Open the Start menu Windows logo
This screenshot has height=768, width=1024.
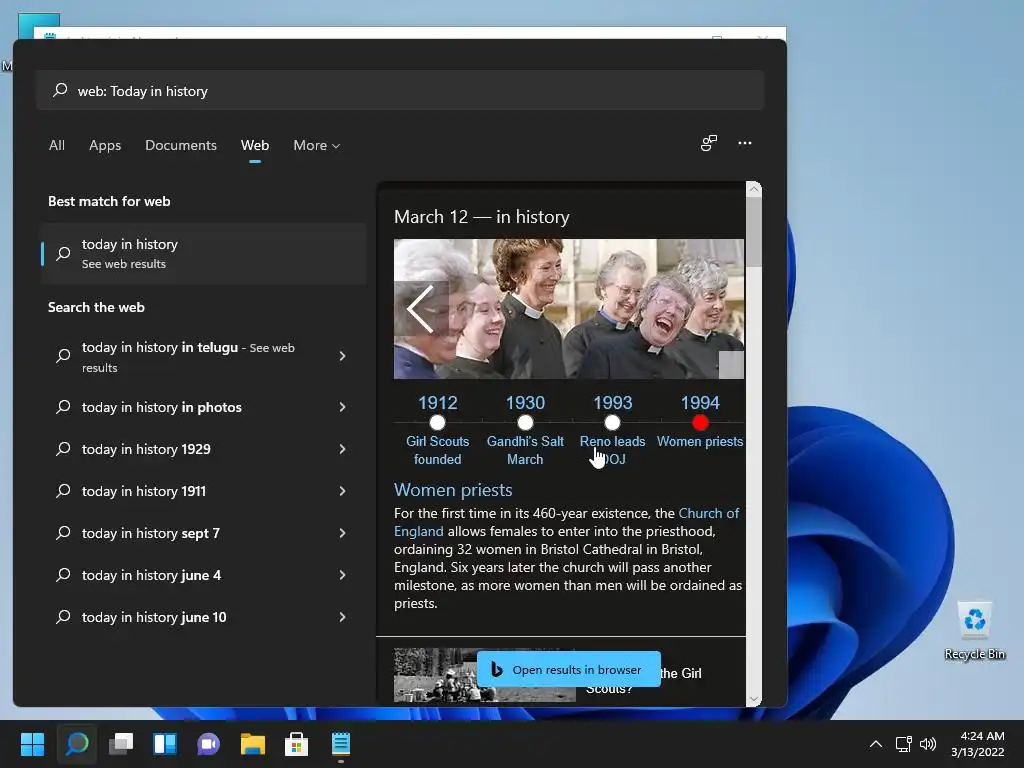tap(33, 744)
